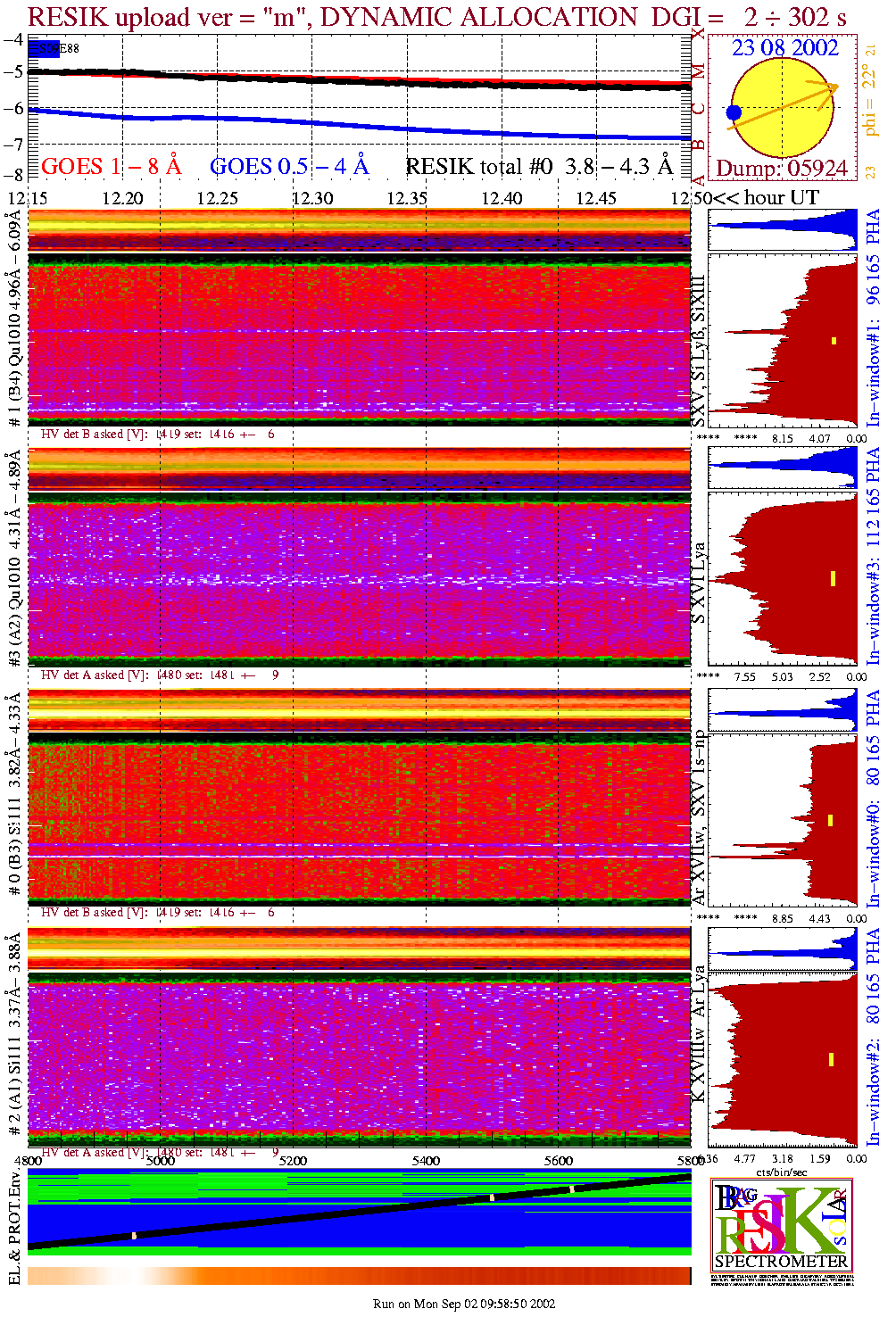Select the yellow marker in In-window#2 histogram
The image size is (896, 1317).
tap(831, 1060)
